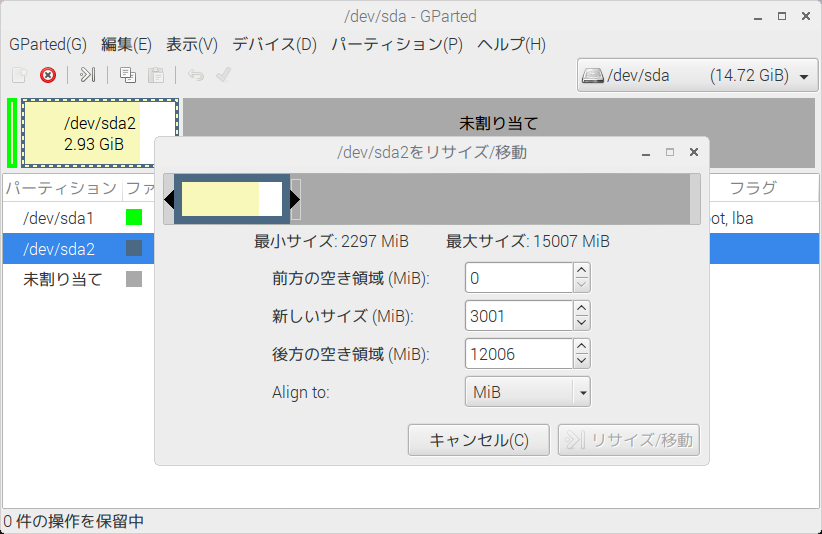Click the green color swatch of /dev/sda1
Image resolution: width=822 pixels, height=534 pixels.
(x=134, y=217)
